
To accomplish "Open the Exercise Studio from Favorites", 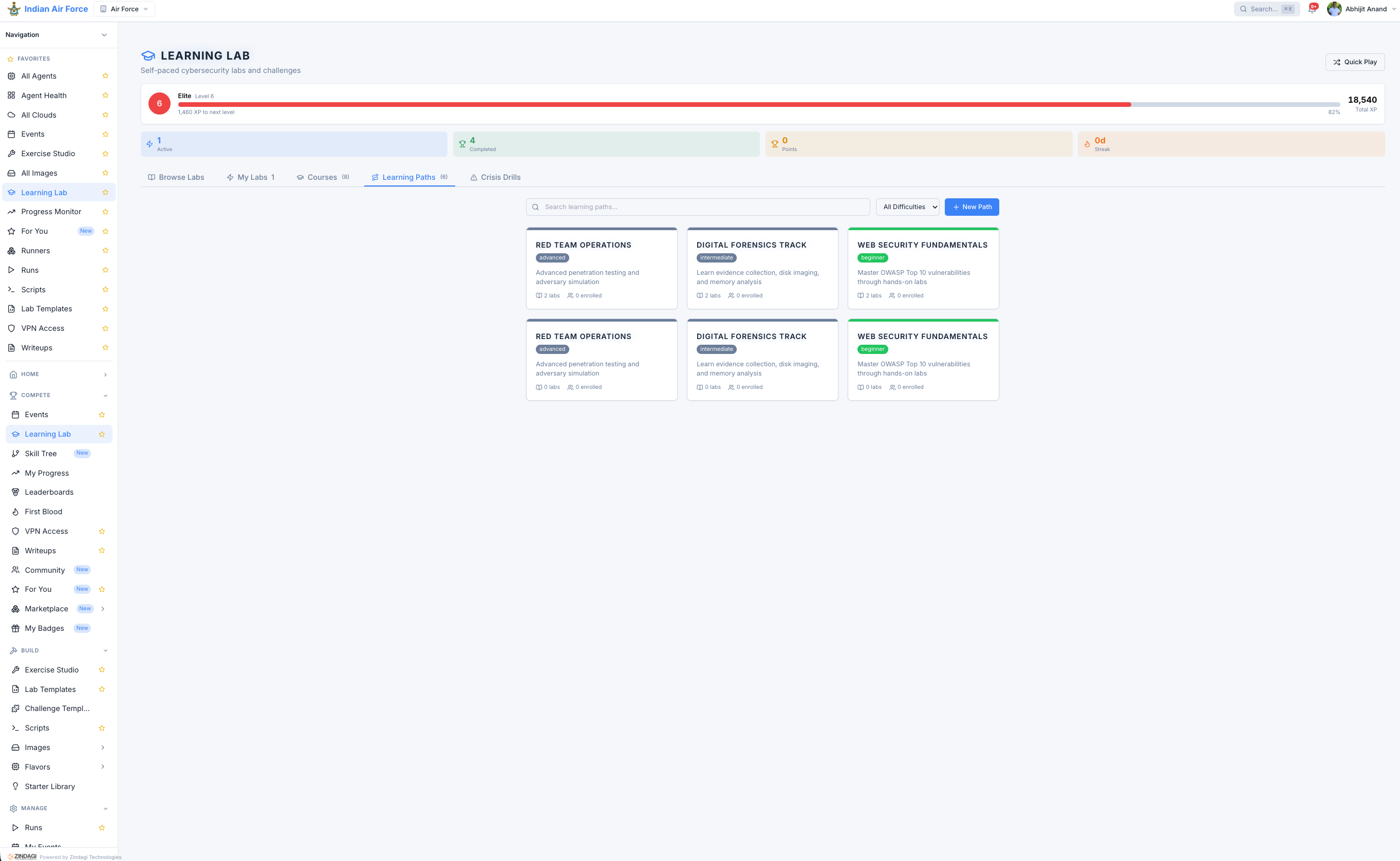I will [x=48, y=153].
